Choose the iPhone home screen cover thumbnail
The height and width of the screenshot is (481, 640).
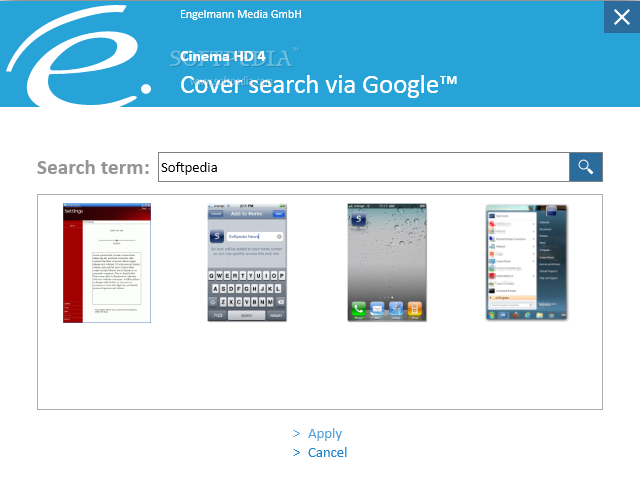(387, 263)
